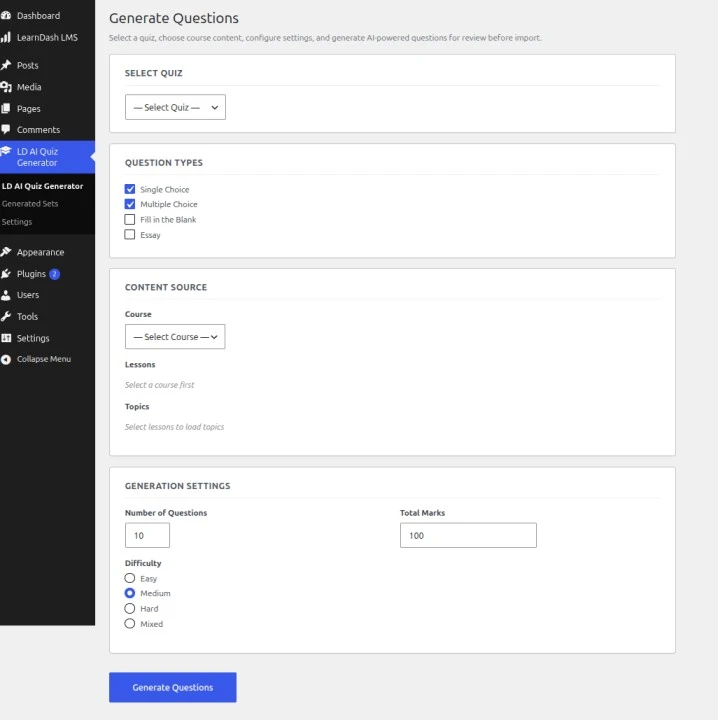Uncheck the Multiple Choice checkbox

point(130,204)
